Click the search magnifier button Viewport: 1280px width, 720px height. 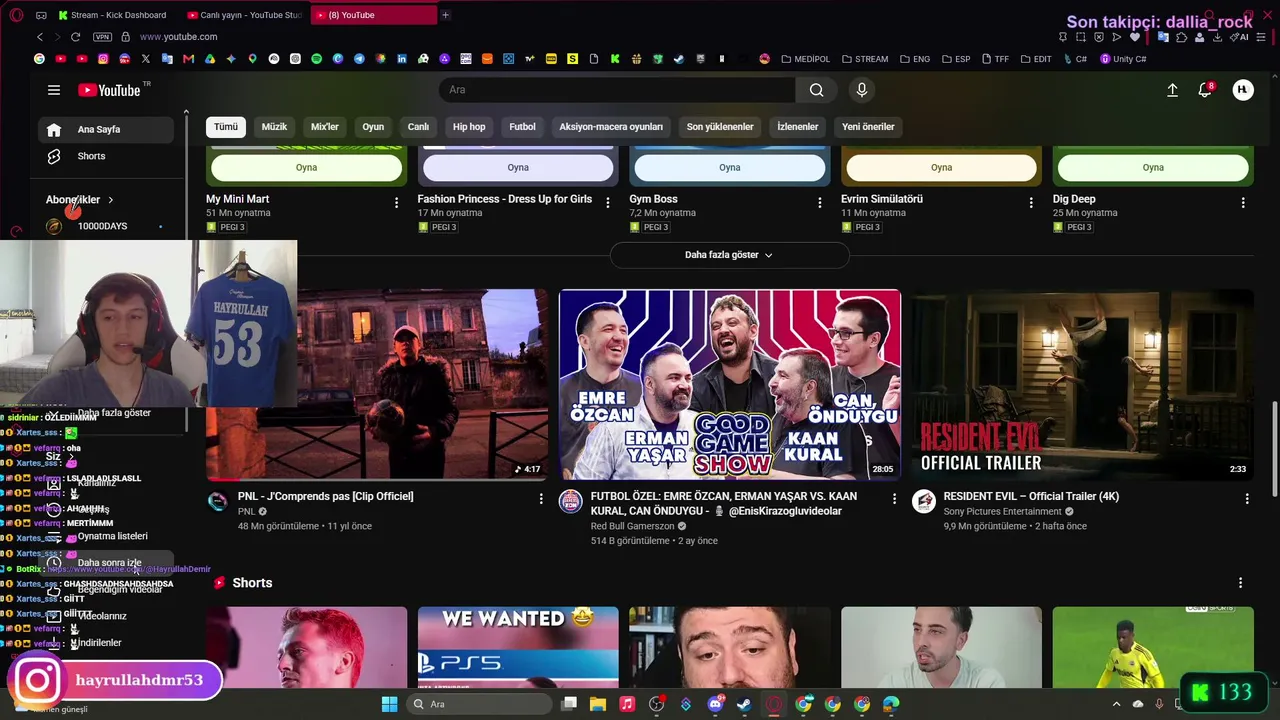click(x=817, y=90)
